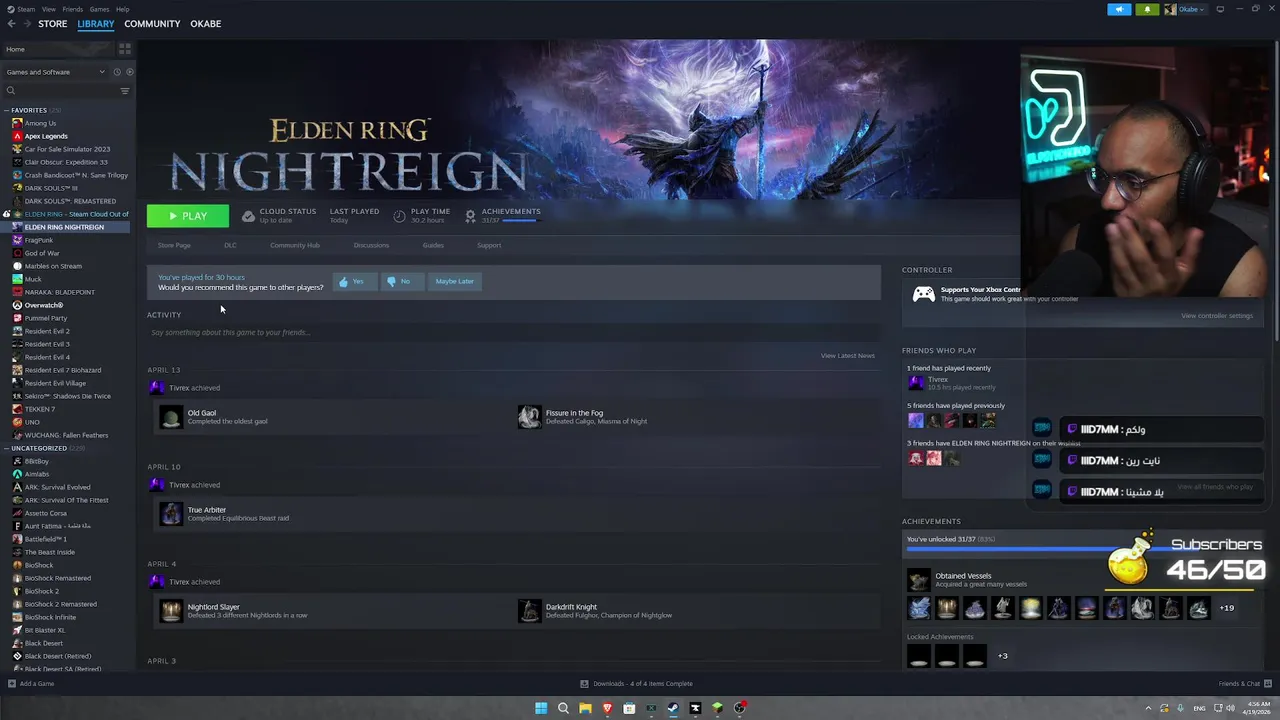1280x720 pixels.
Task: Select the Old Gaol achievement icon
Action: (171, 417)
